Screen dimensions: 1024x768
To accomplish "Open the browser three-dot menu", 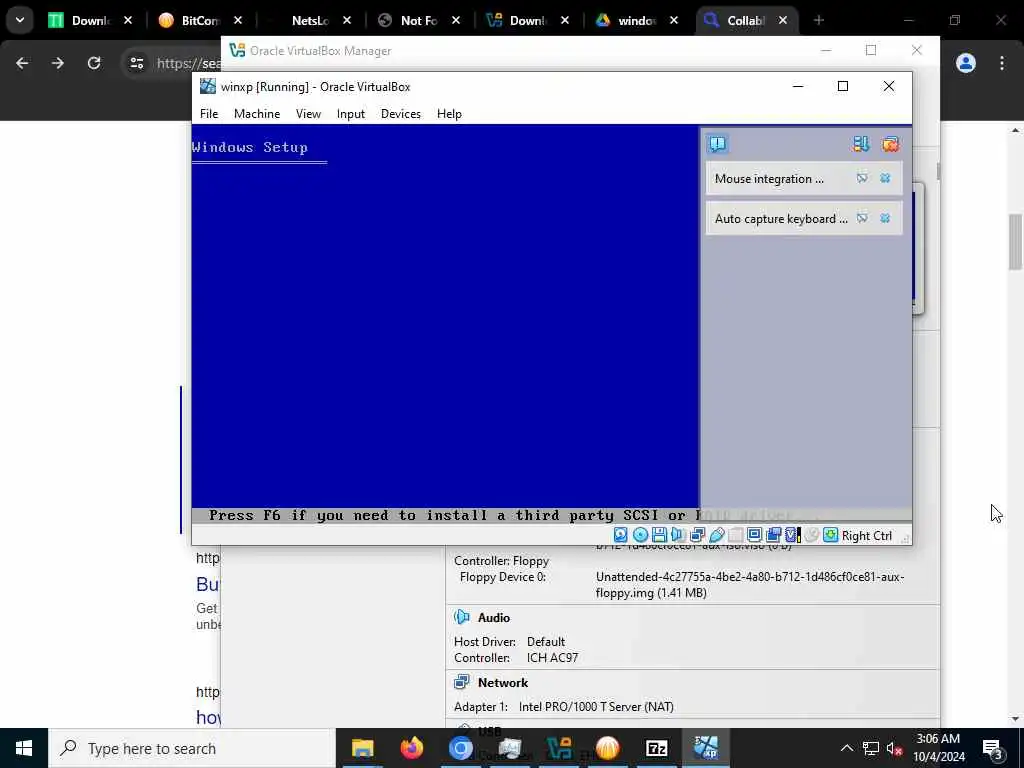I will coord(1002,63).
